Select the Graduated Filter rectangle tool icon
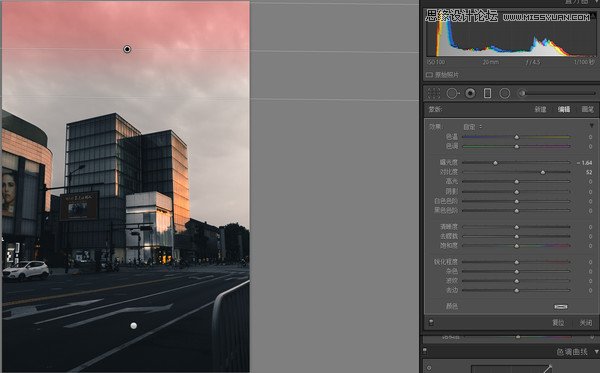 (487, 93)
